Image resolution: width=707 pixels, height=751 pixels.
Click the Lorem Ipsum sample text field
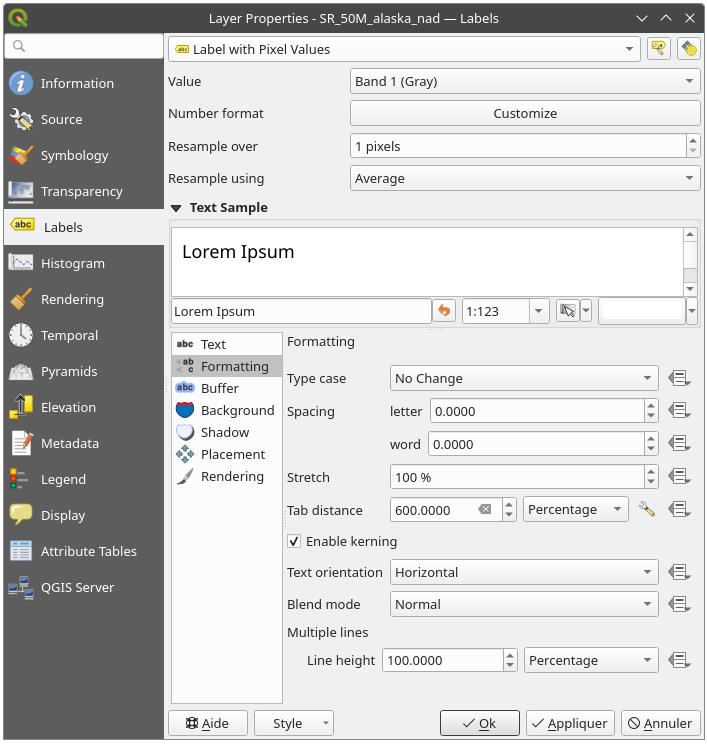point(300,311)
